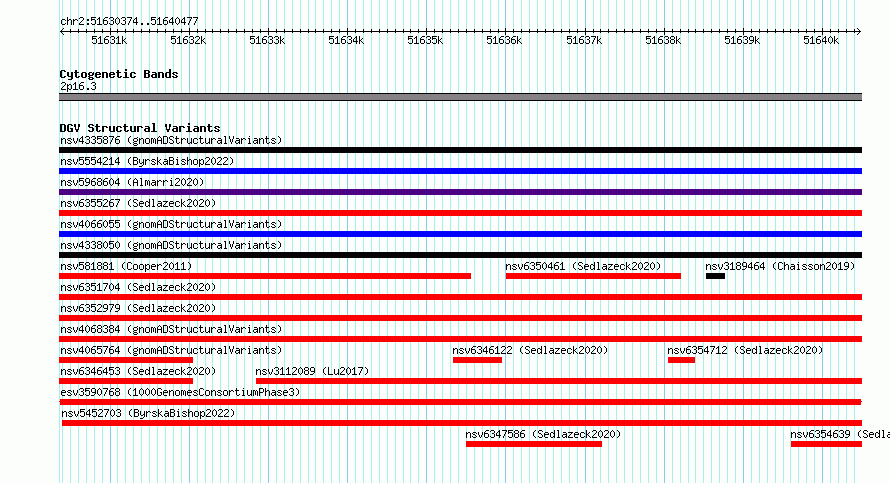Click the 51631k ruler tick label

109,40
